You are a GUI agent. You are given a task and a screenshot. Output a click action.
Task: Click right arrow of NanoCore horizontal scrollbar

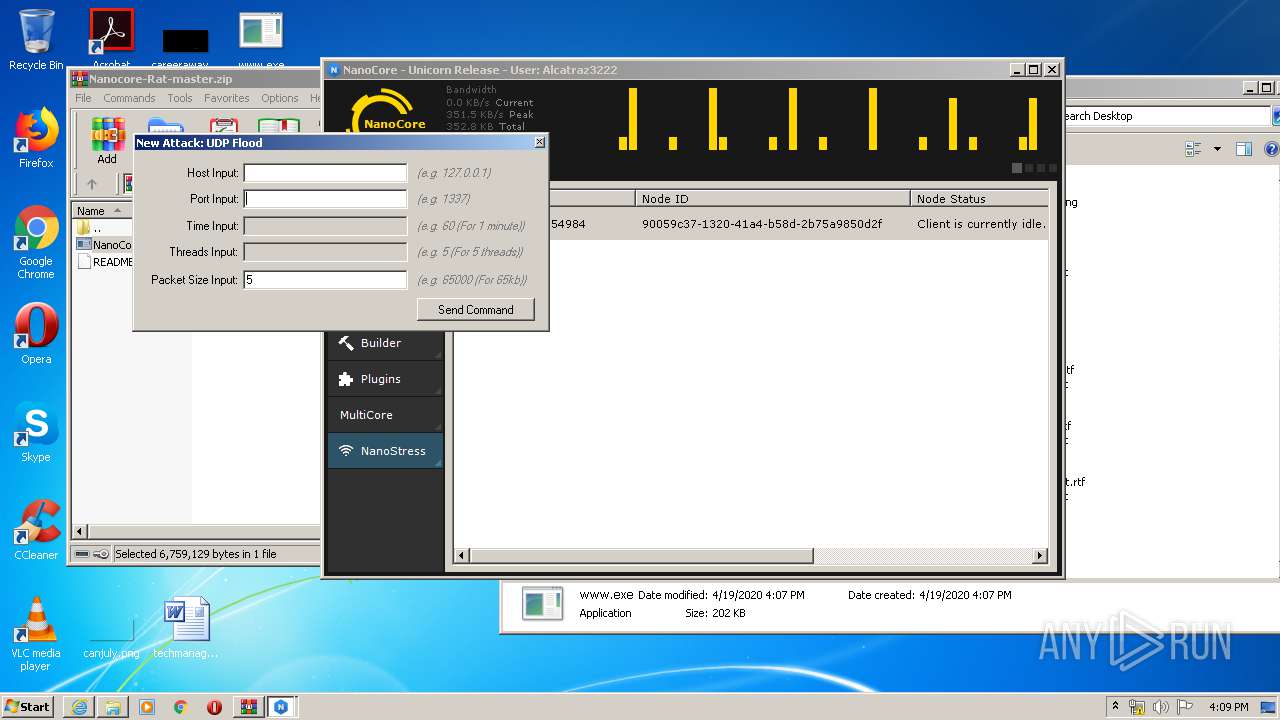pyautogui.click(x=1040, y=555)
